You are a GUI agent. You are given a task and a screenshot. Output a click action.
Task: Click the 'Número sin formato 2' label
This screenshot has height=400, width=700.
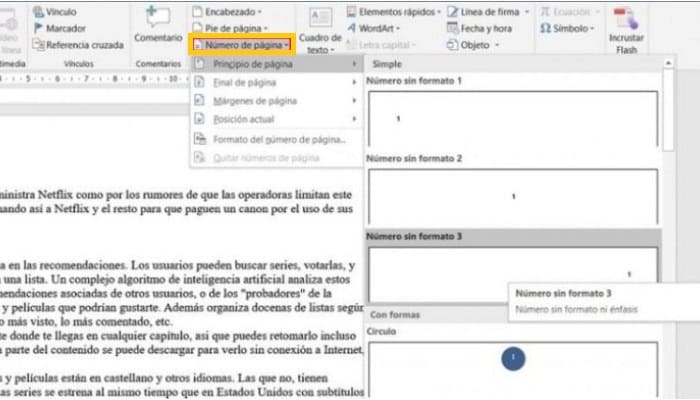click(x=414, y=158)
